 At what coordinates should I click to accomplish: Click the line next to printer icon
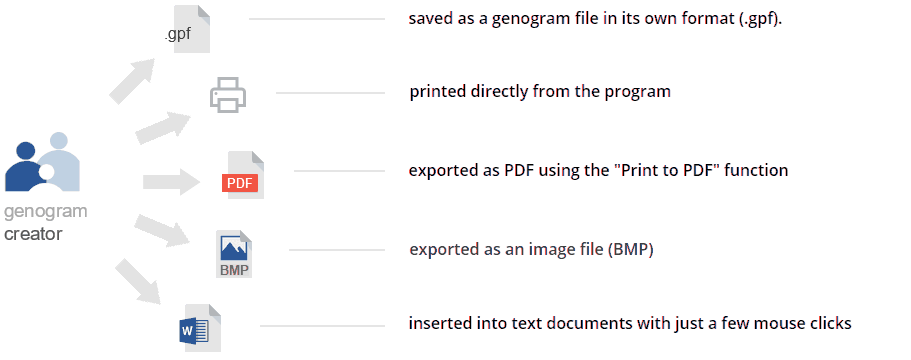(330, 93)
